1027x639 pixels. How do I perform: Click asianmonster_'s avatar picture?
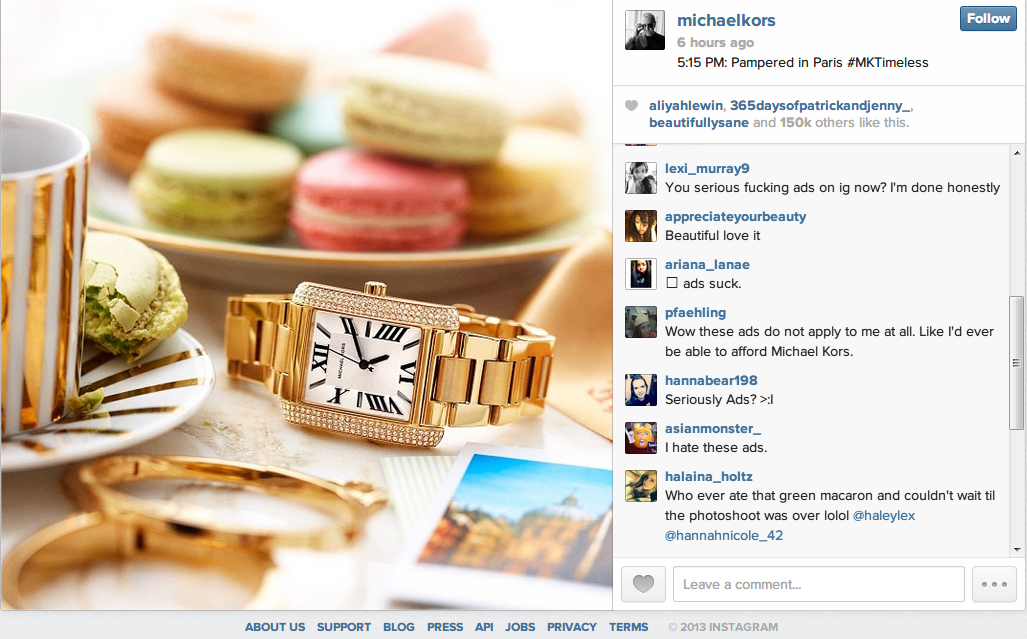tap(641, 438)
